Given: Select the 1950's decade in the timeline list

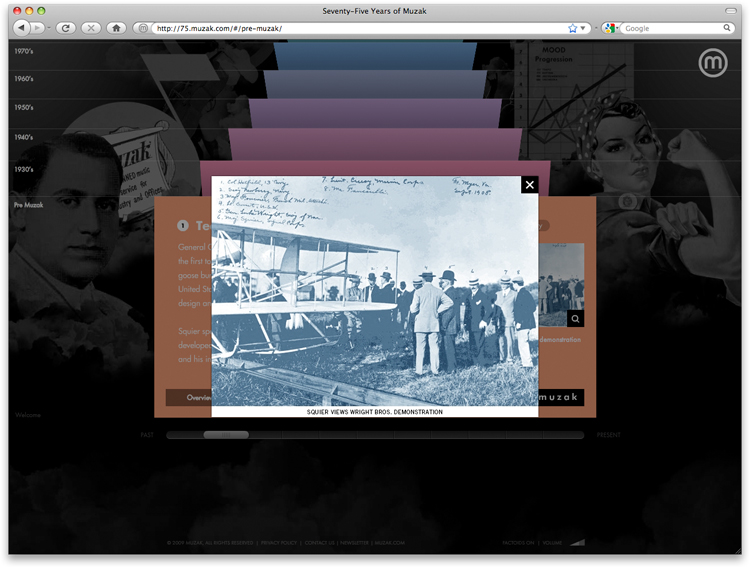Looking at the screenshot, I should tap(23, 108).
